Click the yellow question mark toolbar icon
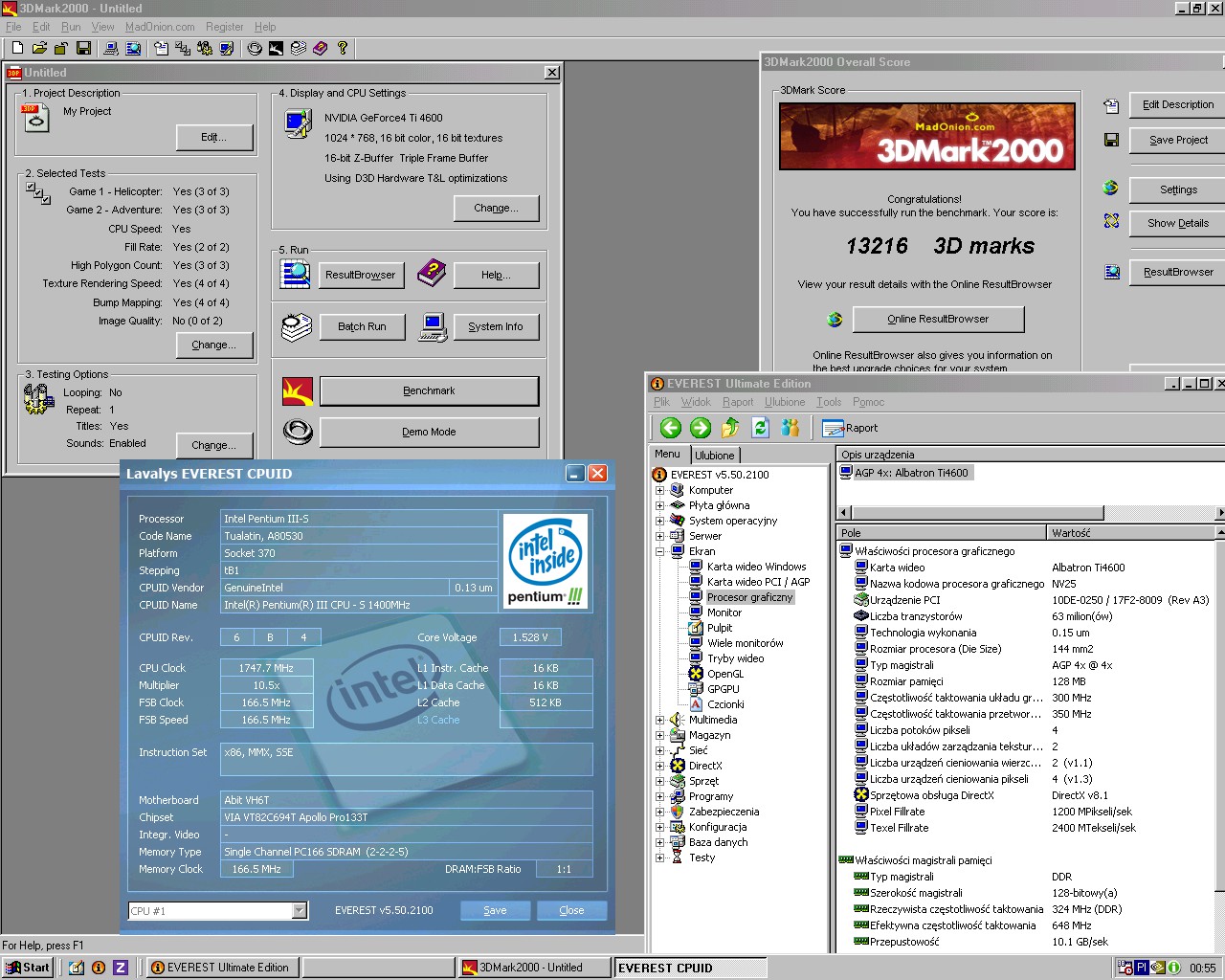 tap(343, 48)
